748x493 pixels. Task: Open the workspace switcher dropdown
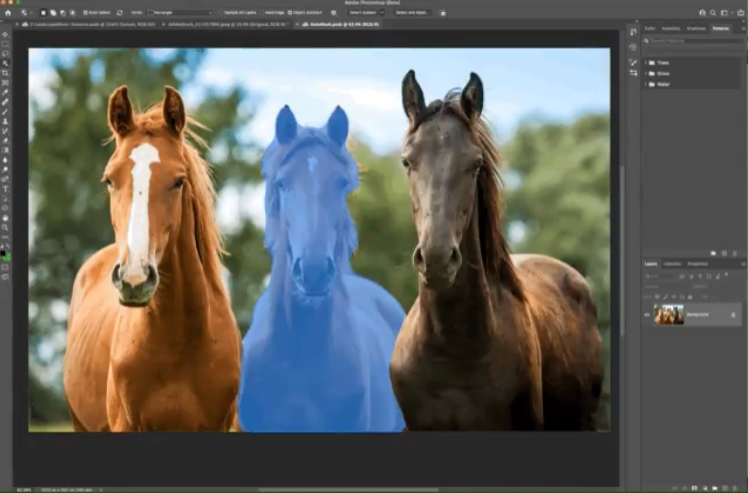pos(726,13)
